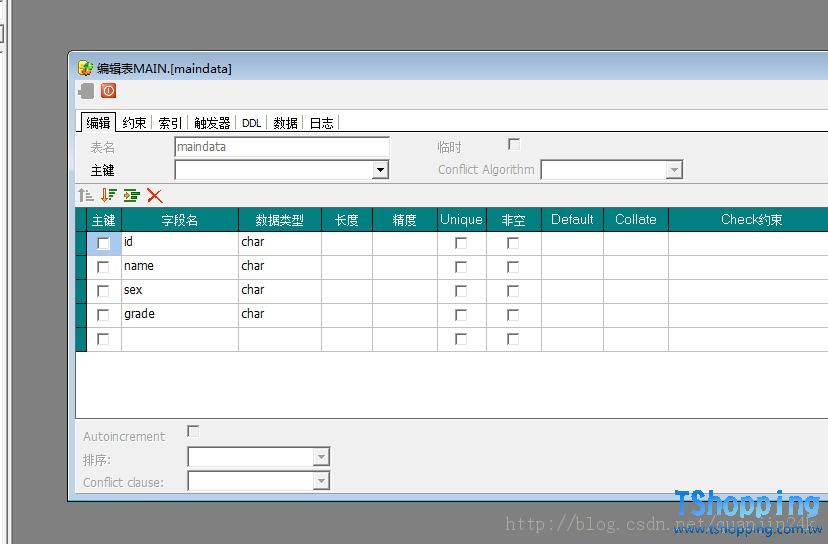828x544 pixels.
Task: Switch to the 约束 tab
Action: (x=134, y=123)
